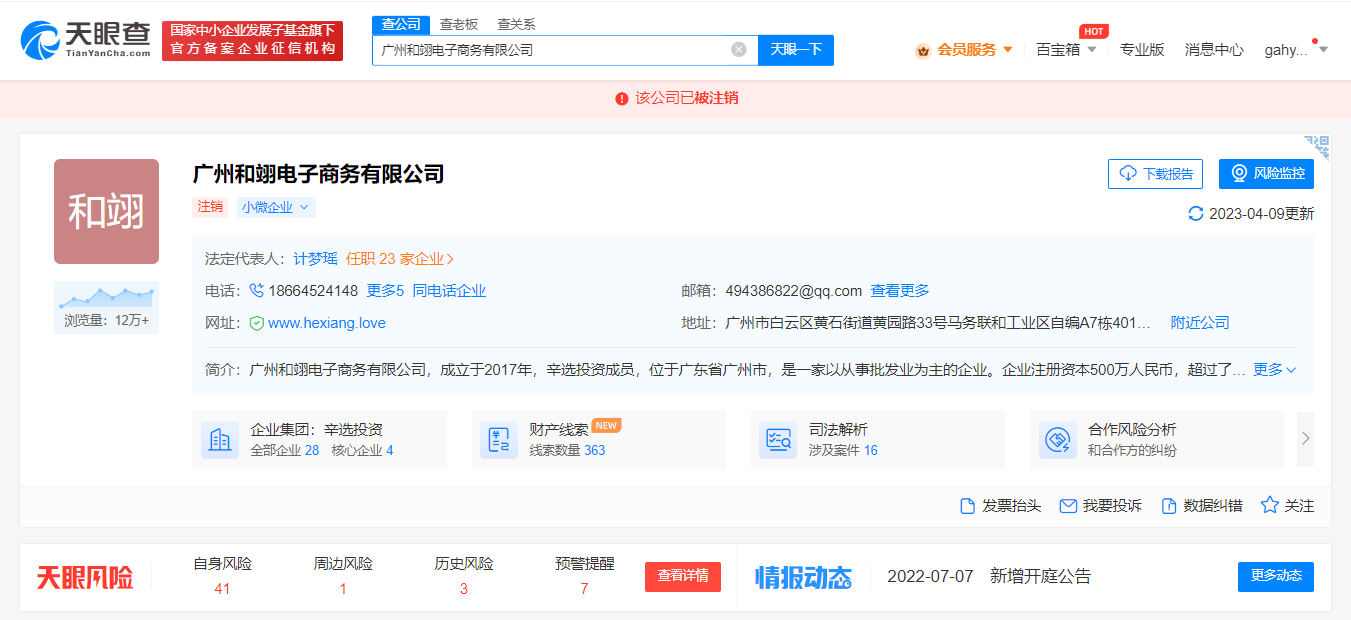
Task: Switch to the 查老板 tab
Action: (459, 24)
